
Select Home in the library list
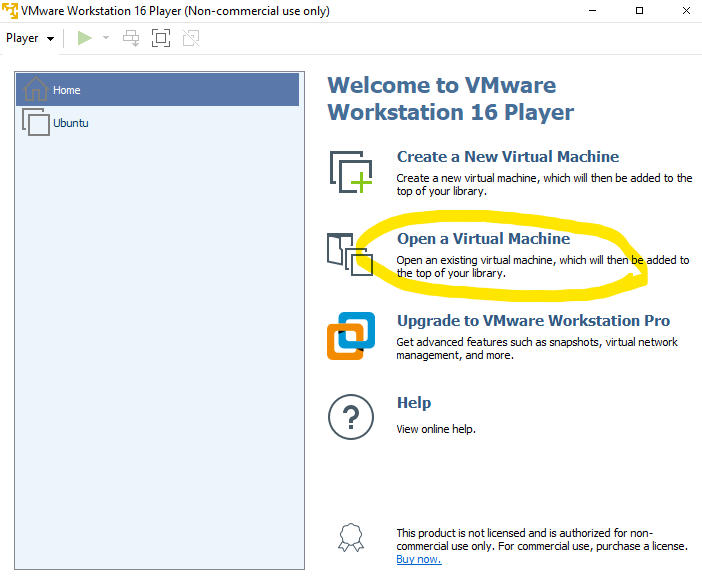coord(158,90)
